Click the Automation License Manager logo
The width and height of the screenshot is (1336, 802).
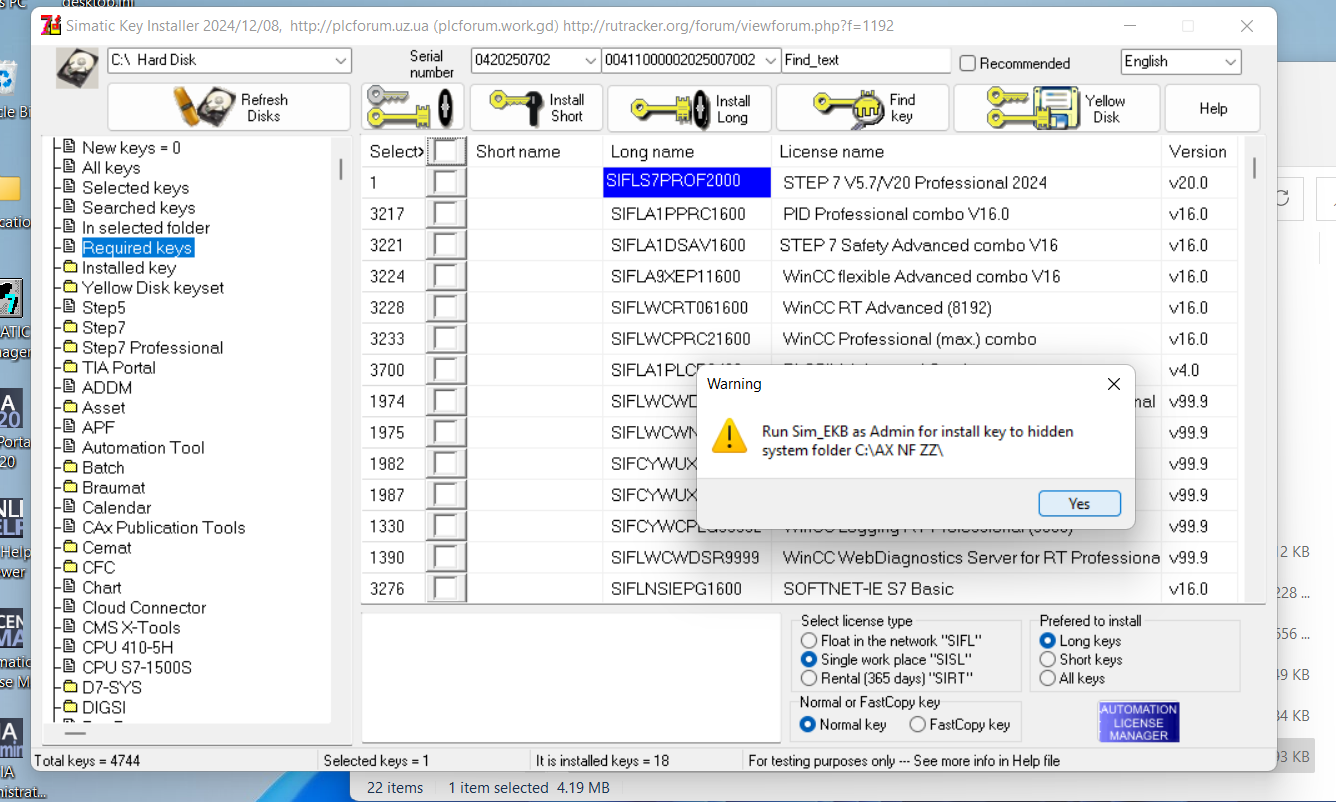[x=1139, y=722]
